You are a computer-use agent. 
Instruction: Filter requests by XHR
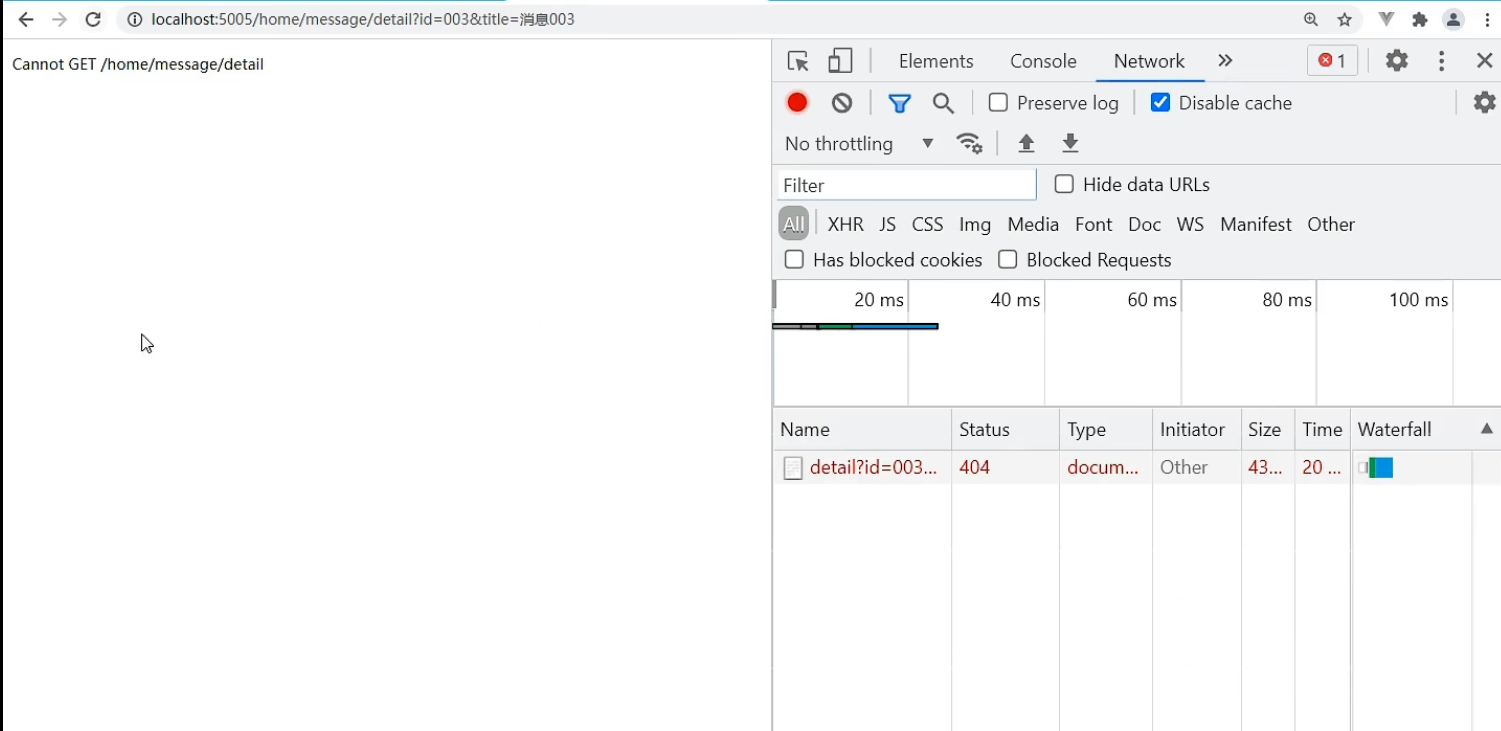coord(846,224)
